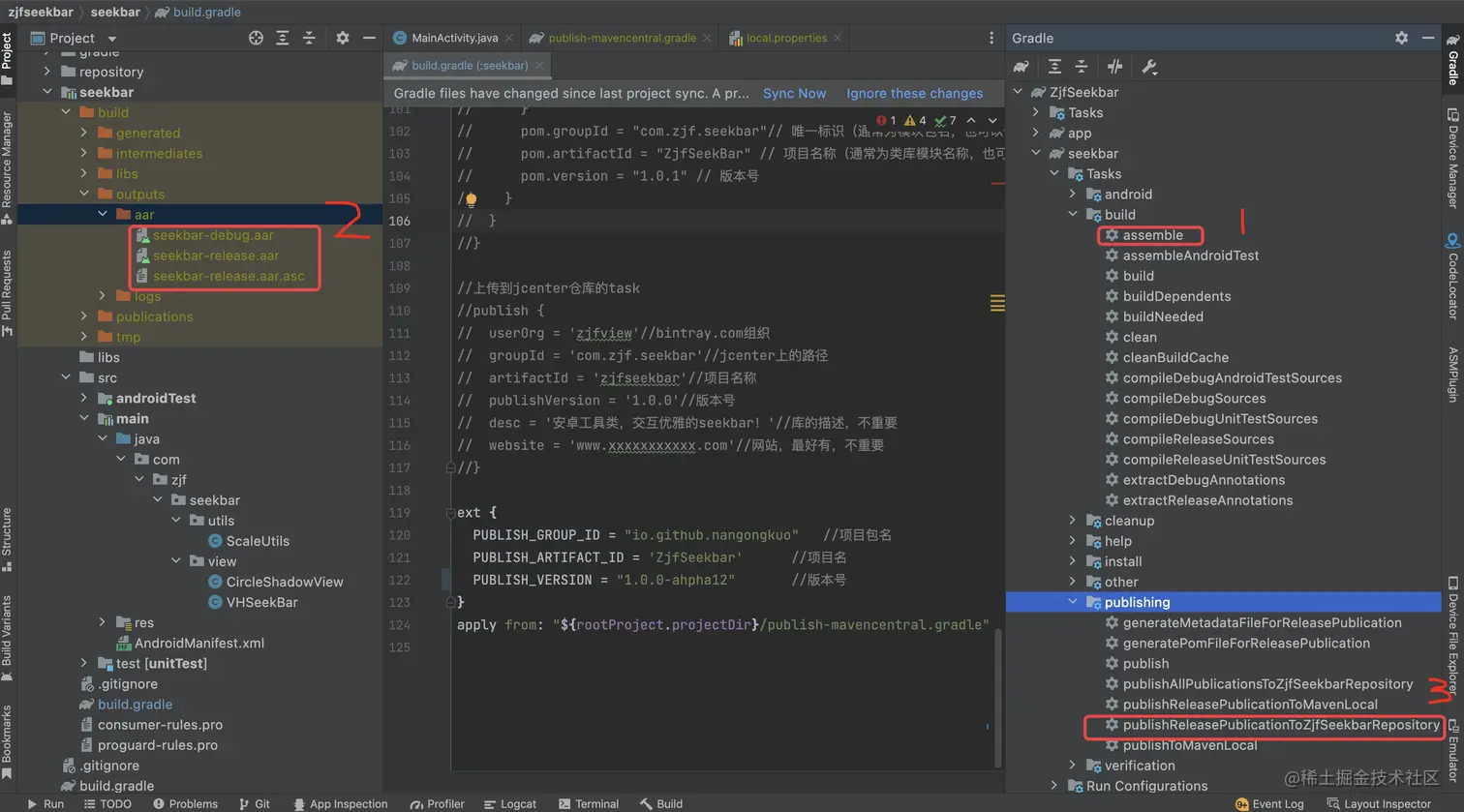The width and height of the screenshot is (1464, 812).
Task: Click the Gradle elephant reload icon
Action: (x=1021, y=67)
